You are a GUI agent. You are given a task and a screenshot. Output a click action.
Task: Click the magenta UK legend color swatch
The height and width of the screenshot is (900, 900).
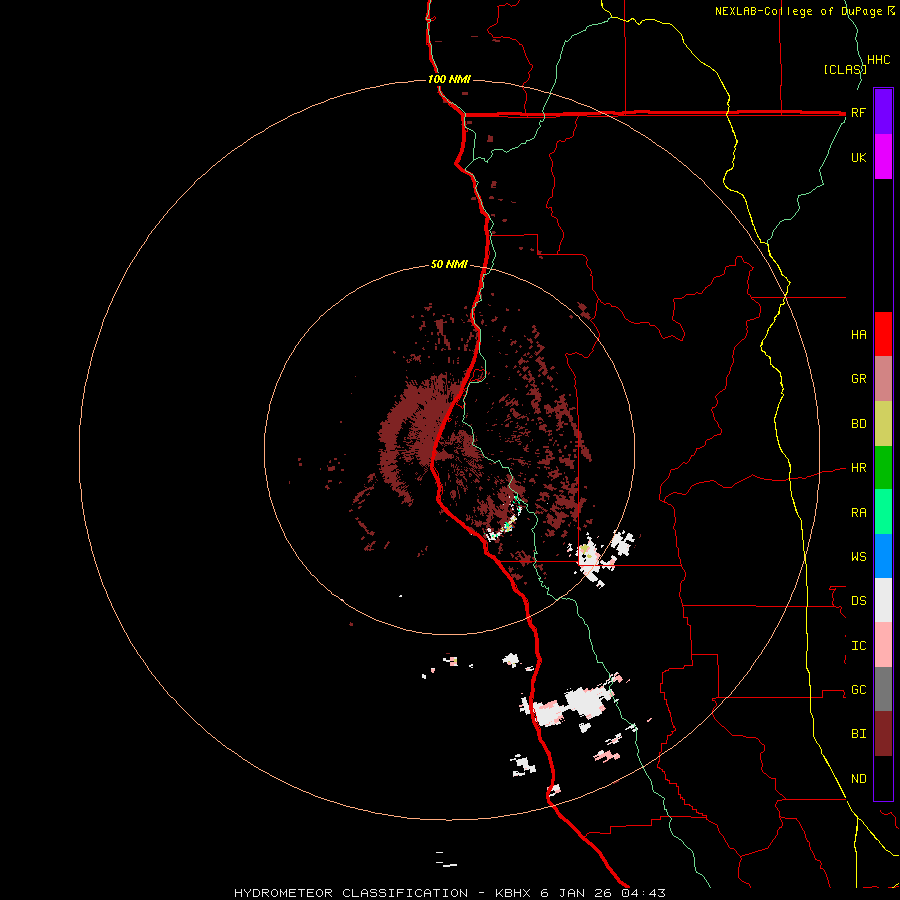[883, 157]
